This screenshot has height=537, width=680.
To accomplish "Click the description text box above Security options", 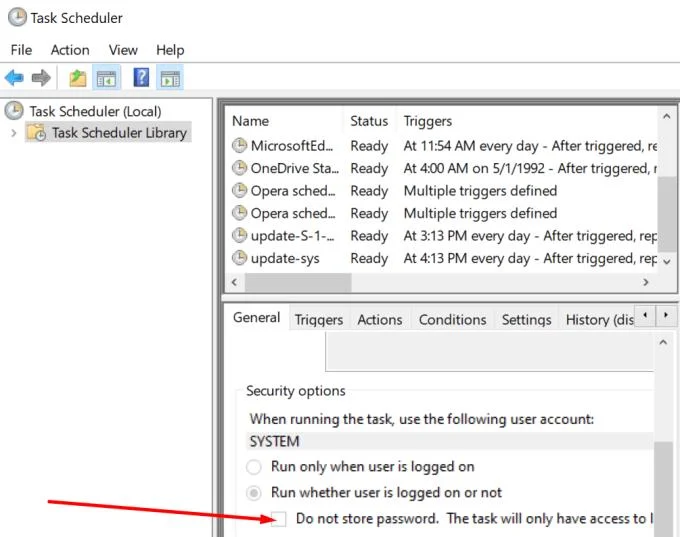I will tap(489, 352).
